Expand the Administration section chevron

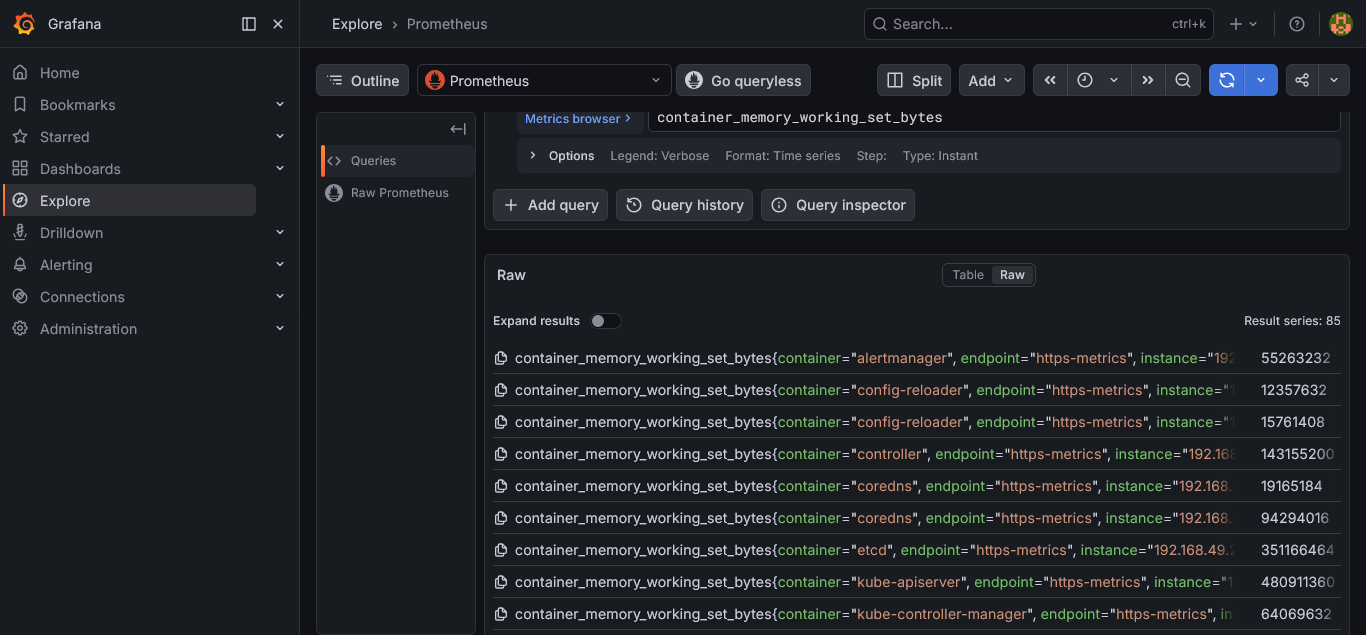[280, 328]
